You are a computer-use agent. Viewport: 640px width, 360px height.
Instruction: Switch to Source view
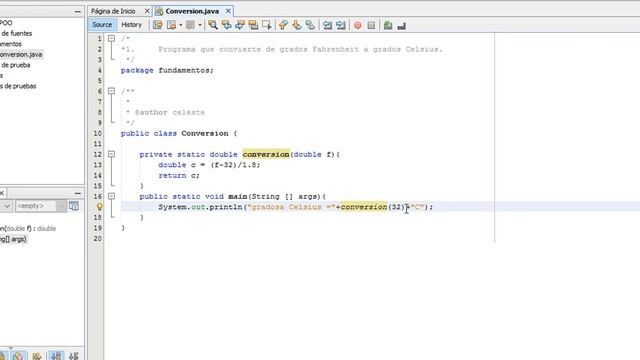102,24
